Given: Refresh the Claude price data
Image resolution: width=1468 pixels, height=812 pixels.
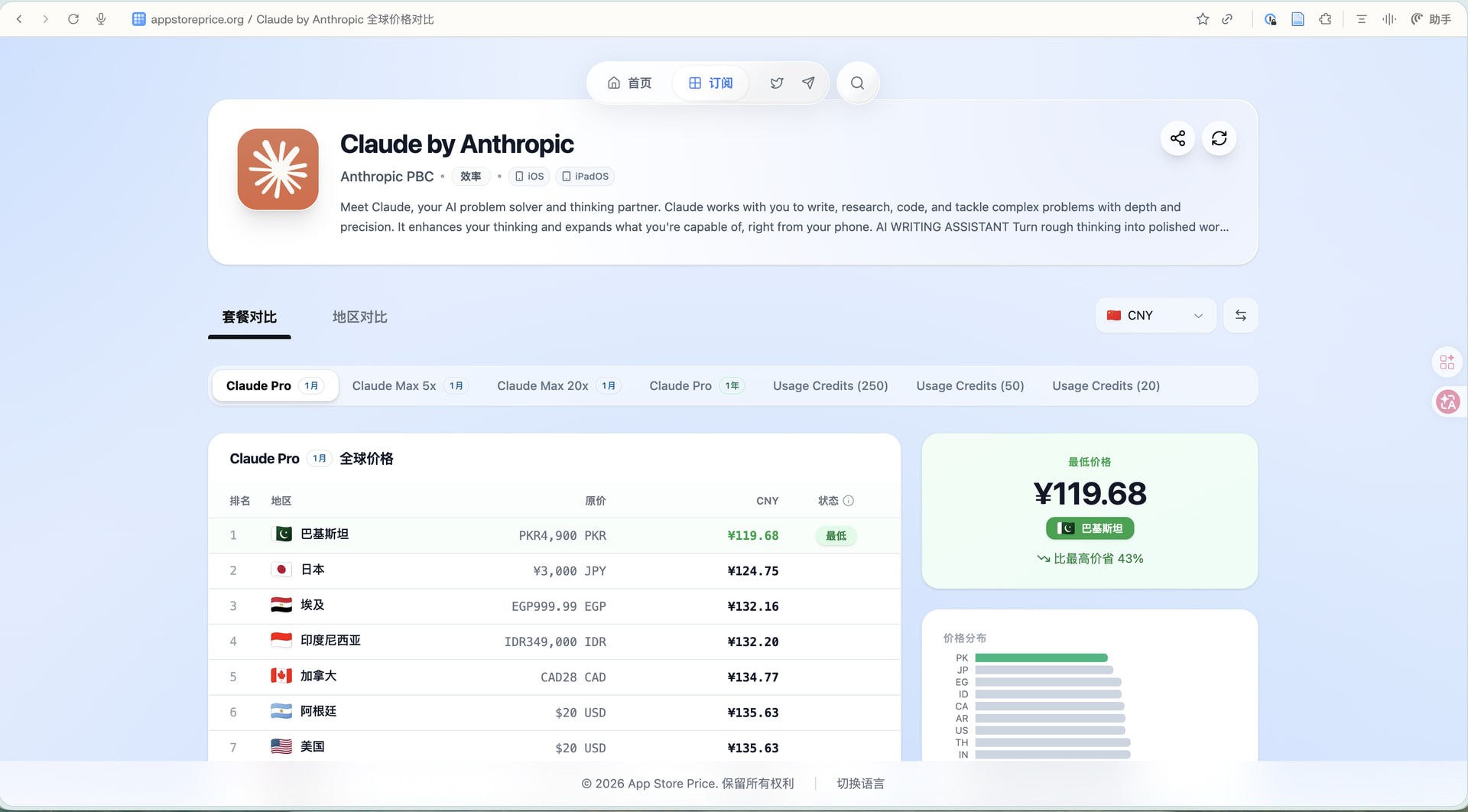Looking at the screenshot, I should (x=1219, y=138).
